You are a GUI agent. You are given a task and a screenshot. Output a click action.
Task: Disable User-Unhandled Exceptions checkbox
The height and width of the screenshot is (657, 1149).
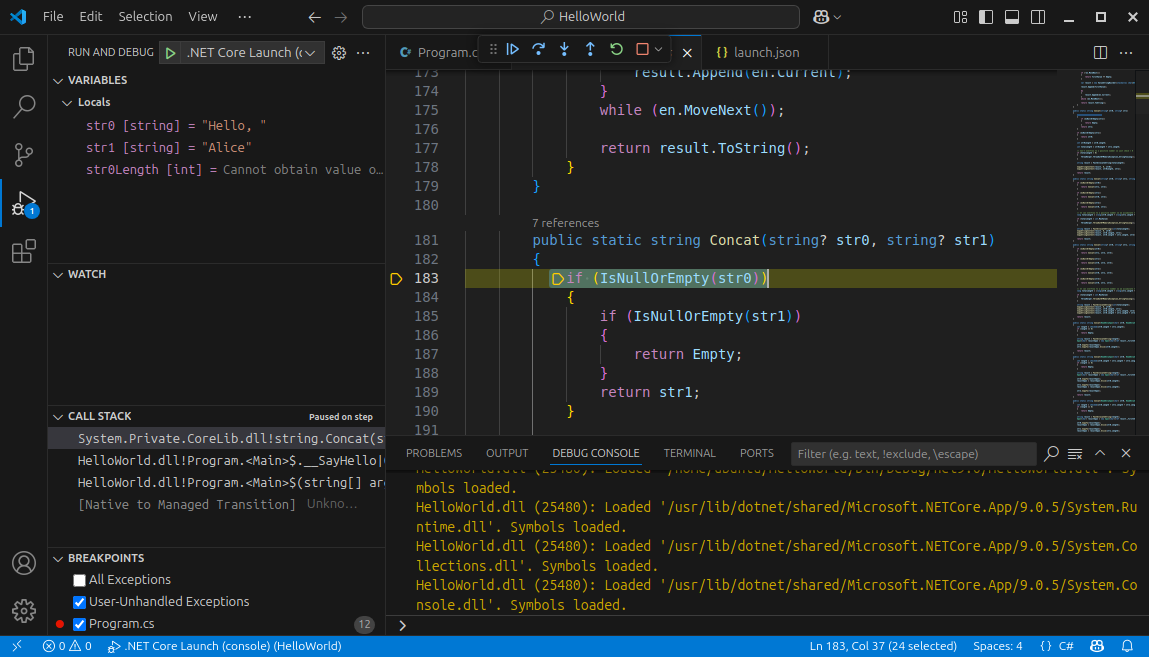(79, 602)
